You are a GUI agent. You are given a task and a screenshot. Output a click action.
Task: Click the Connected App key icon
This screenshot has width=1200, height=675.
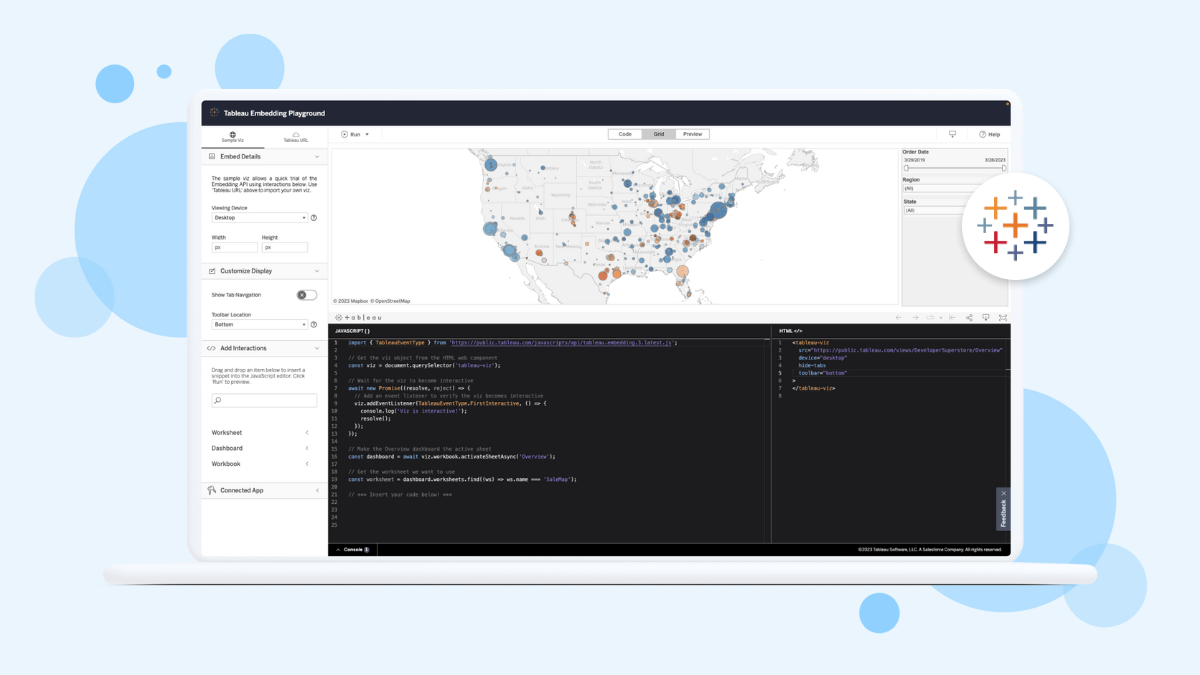click(212, 490)
